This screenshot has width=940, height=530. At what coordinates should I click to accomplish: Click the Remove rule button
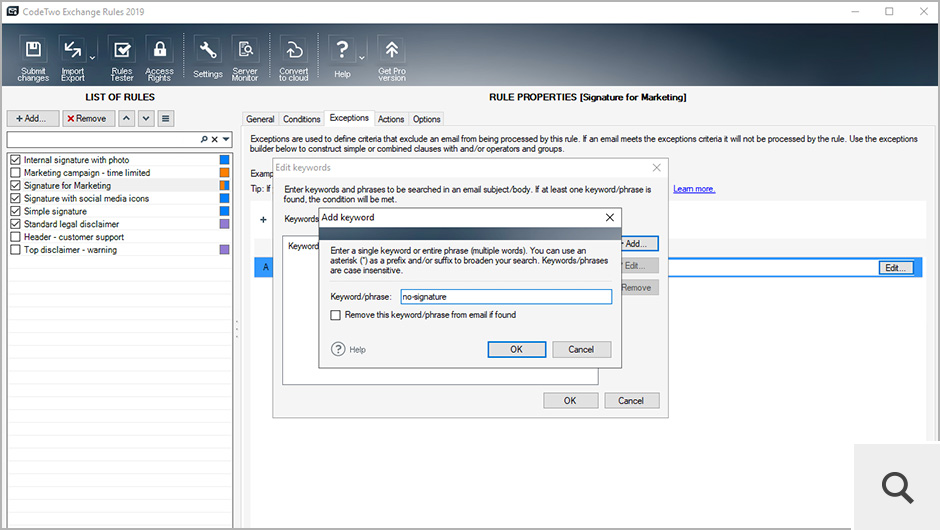coord(89,119)
